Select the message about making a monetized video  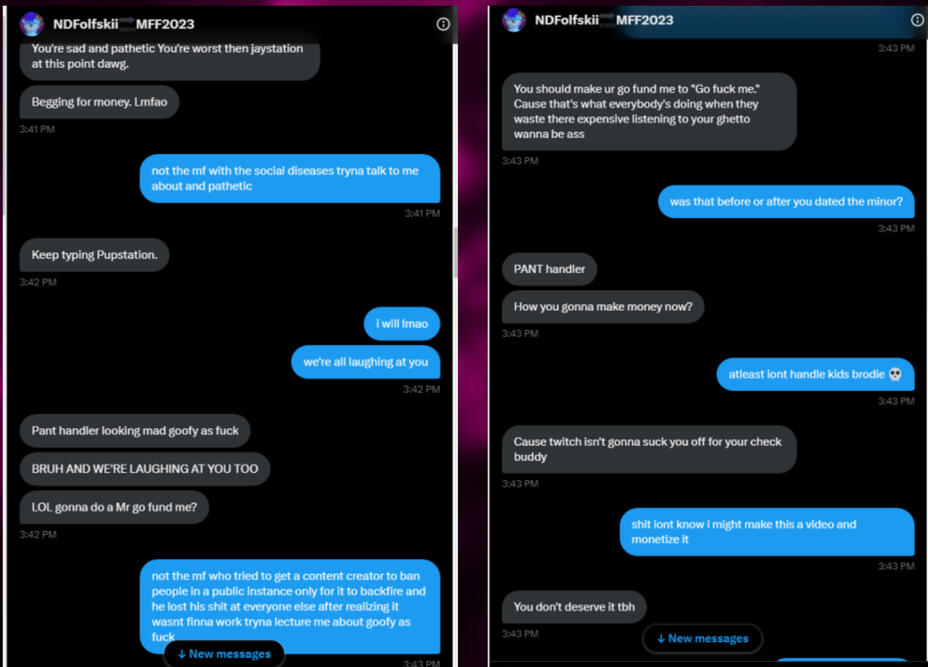[x=766, y=532]
